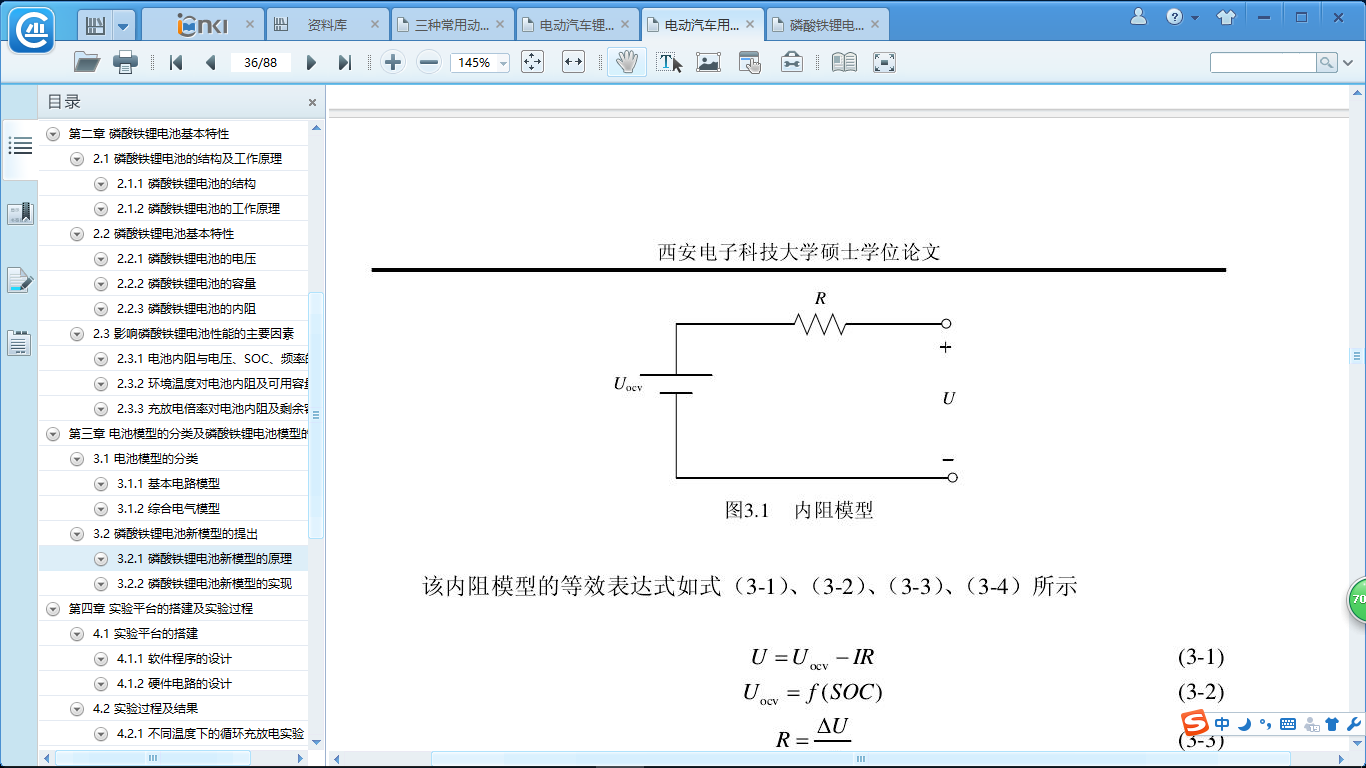Toggle the half-moon full/half-width indicator
Image resolution: width=1366 pixels, height=768 pixels.
pyautogui.click(x=1244, y=724)
